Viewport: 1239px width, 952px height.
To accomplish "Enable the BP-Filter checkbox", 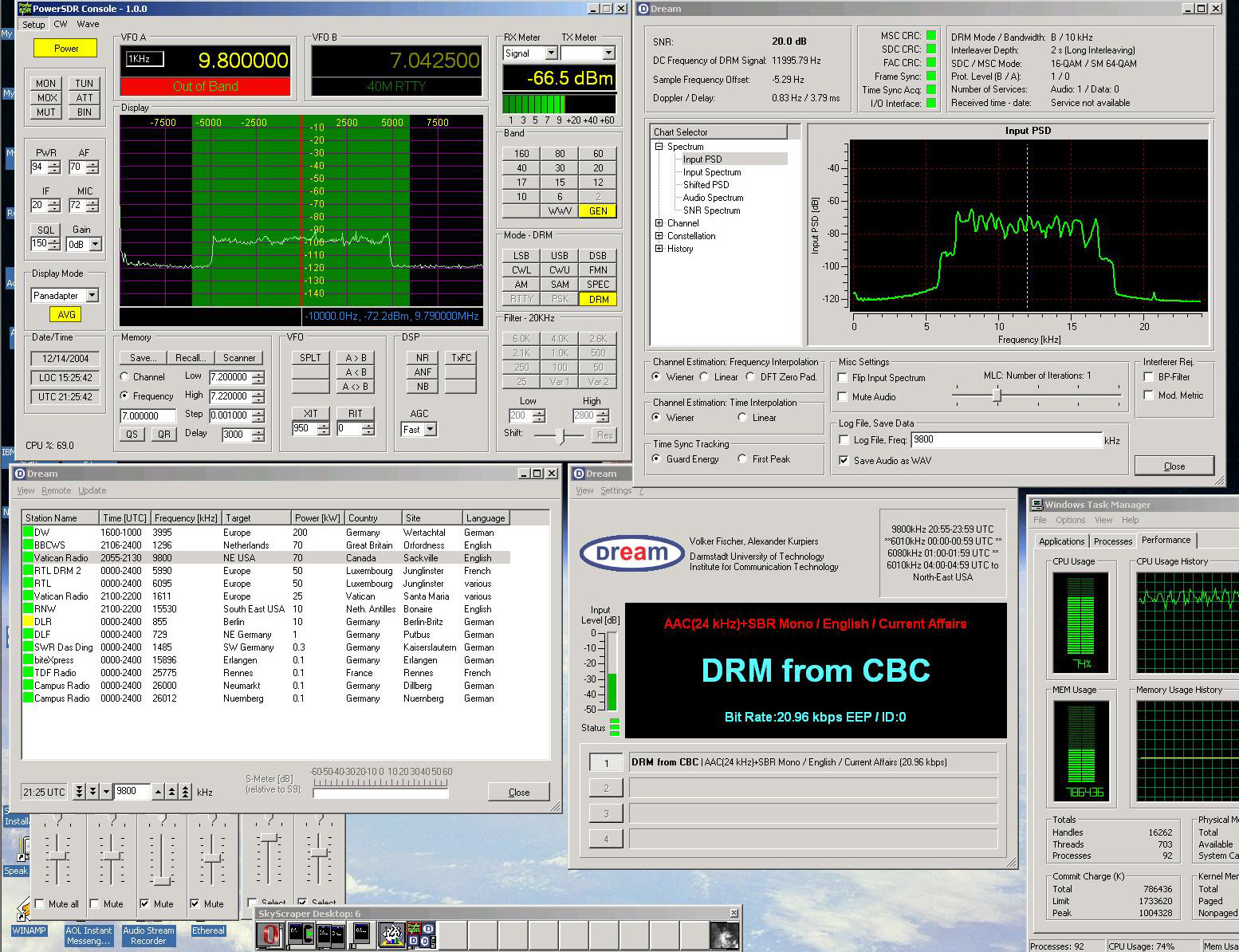I will click(x=1149, y=377).
